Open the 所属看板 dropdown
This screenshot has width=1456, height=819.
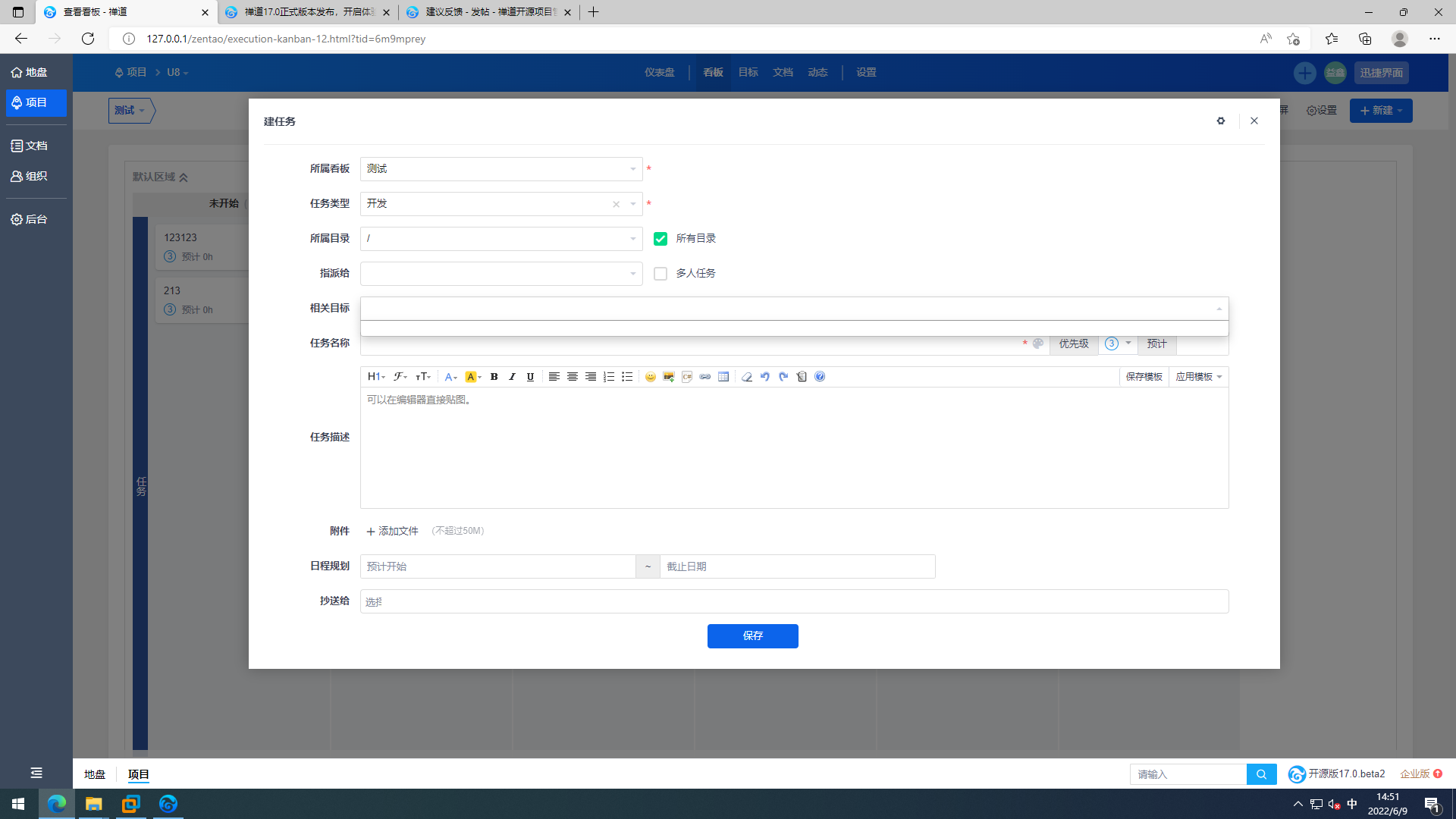click(500, 169)
